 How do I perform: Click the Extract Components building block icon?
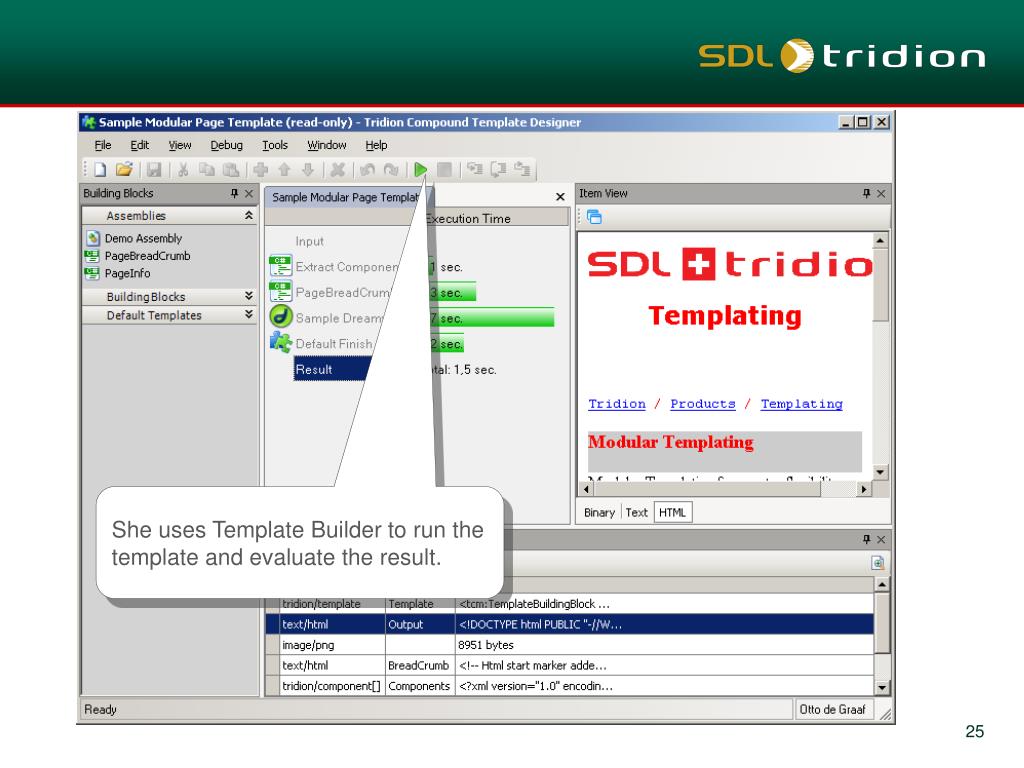coord(281,266)
